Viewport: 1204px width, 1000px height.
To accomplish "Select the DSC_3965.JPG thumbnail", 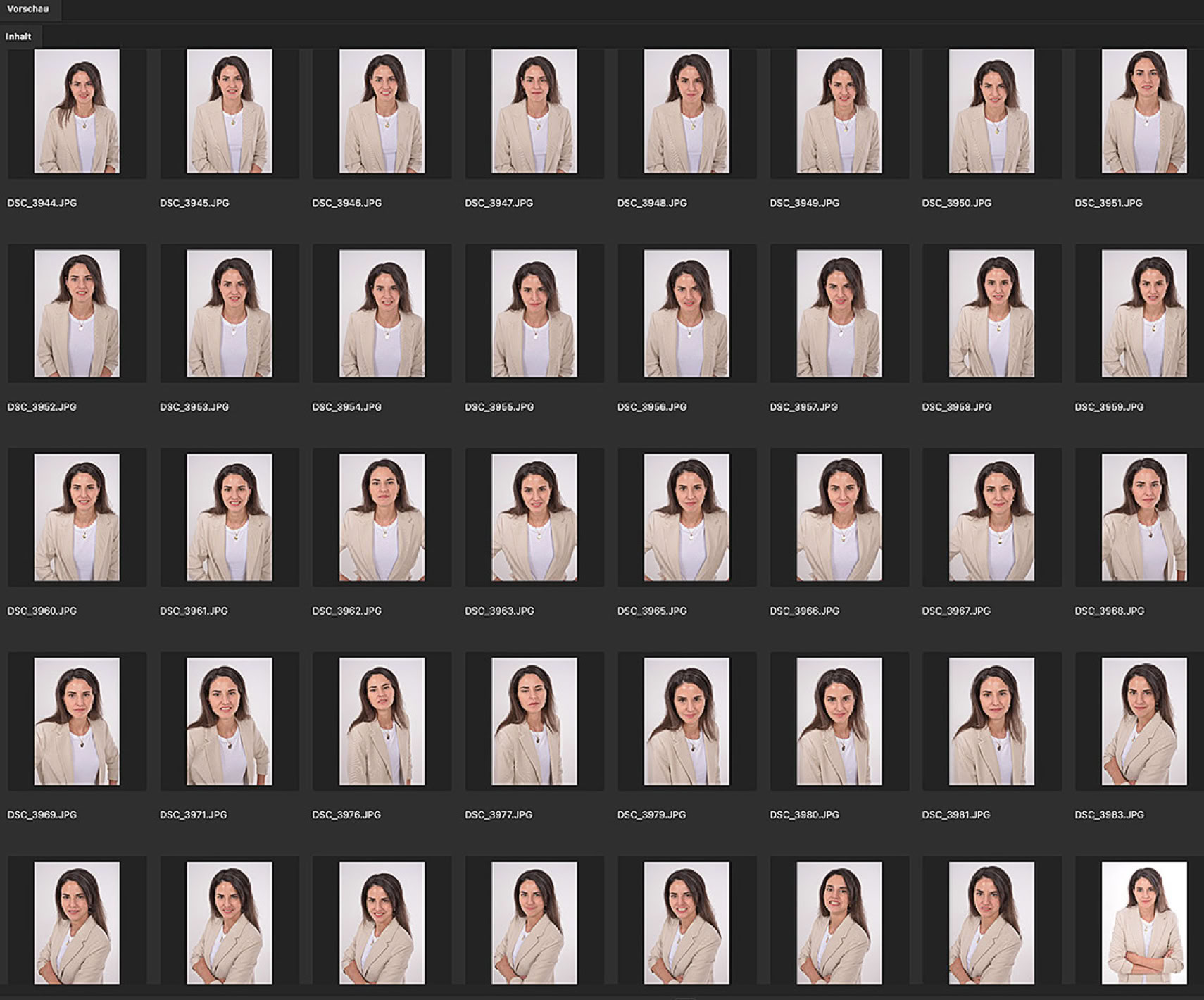I will (686, 518).
